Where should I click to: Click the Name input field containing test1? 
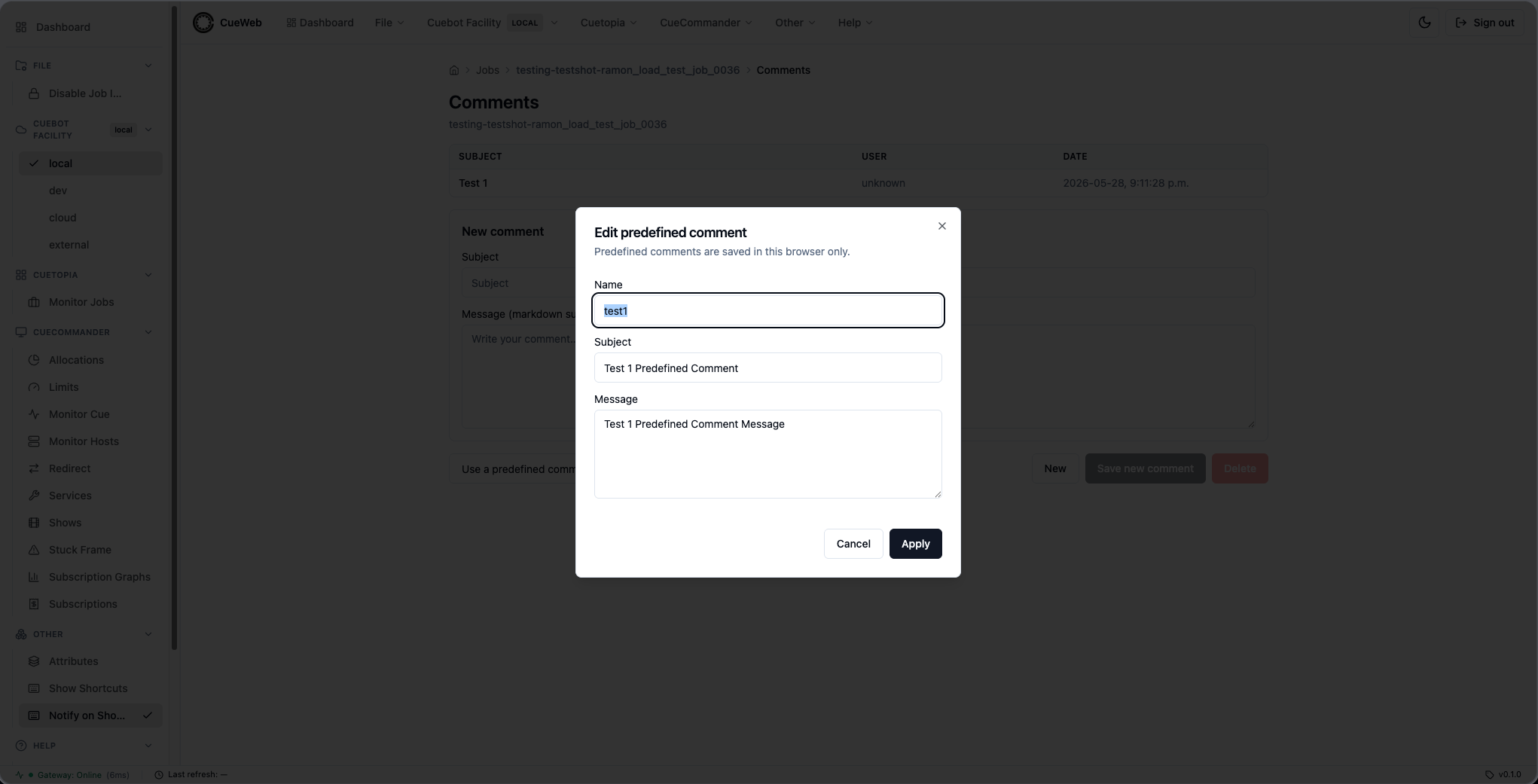point(767,310)
